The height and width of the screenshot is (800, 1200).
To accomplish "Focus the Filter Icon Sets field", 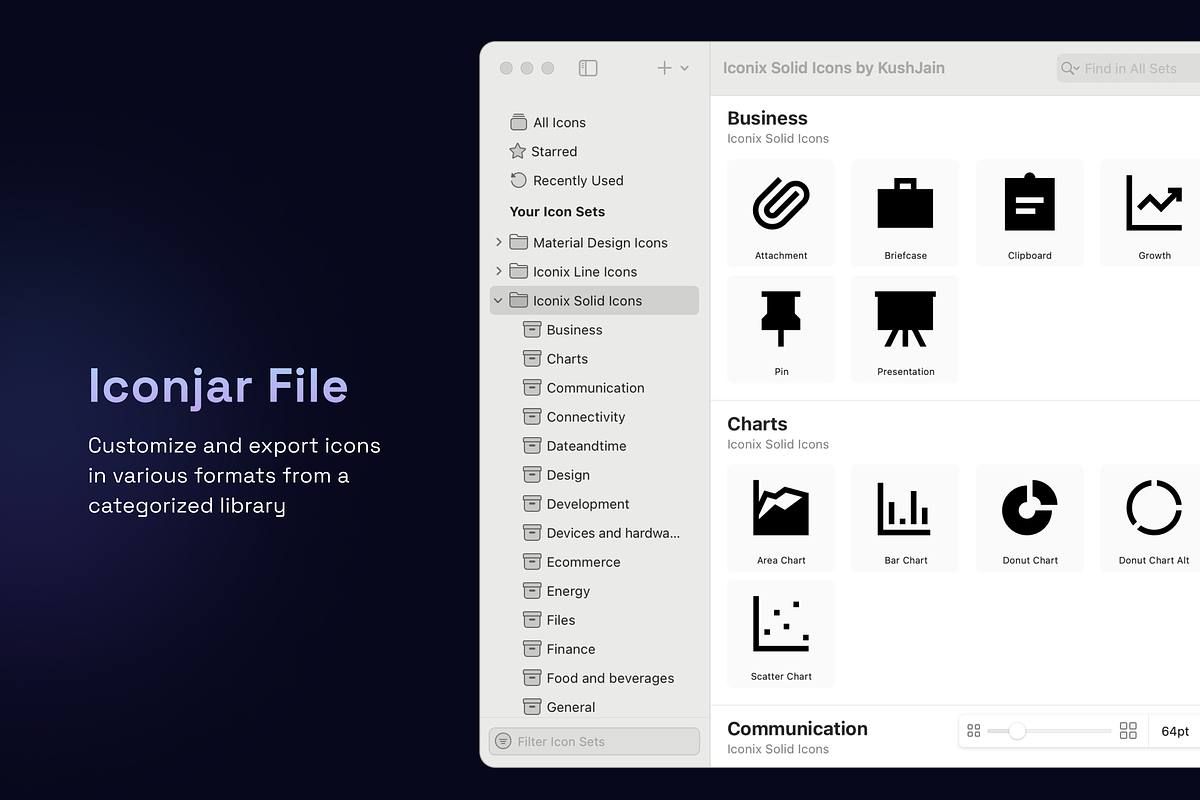I will point(594,741).
